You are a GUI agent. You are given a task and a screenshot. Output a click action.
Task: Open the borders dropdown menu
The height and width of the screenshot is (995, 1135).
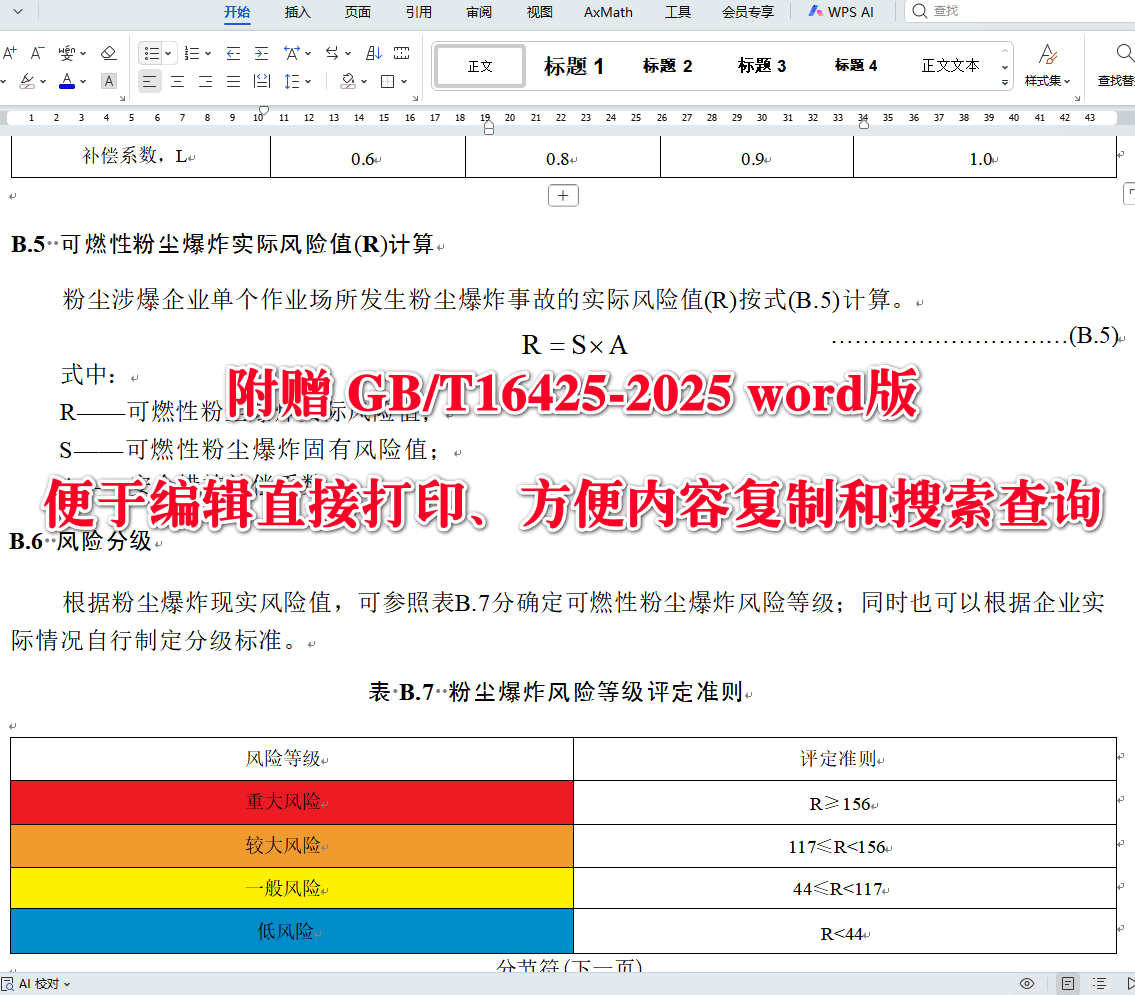[x=405, y=82]
